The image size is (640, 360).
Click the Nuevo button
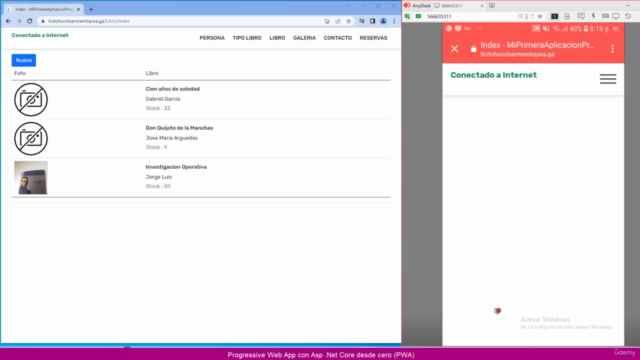point(24,60)
